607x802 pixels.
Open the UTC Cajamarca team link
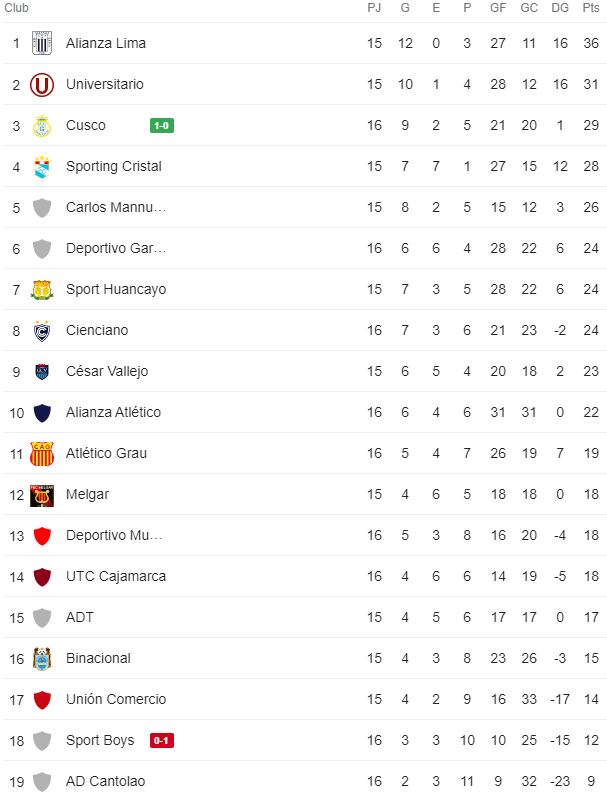(x=116, y=577)
